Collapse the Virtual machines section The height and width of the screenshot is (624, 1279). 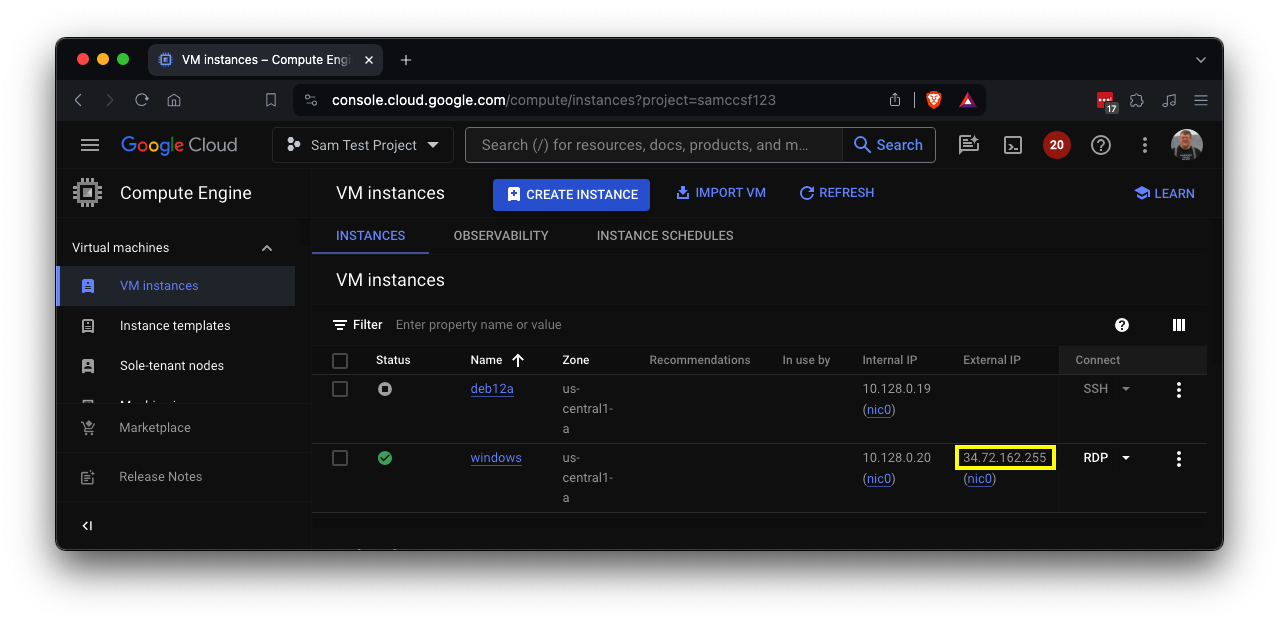click(267, 248)
